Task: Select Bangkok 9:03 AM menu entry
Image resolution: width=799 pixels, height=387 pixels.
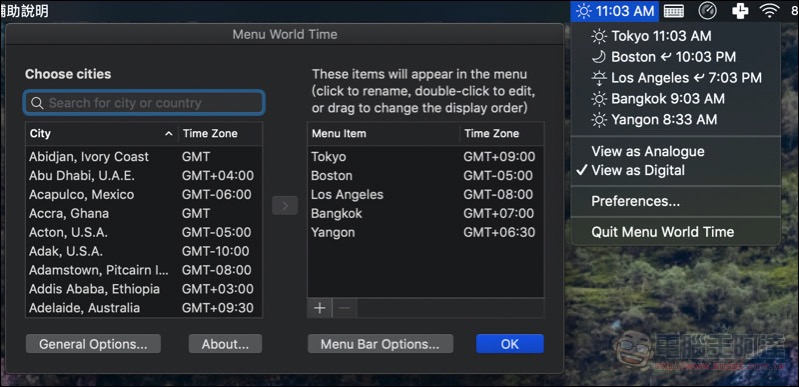Action: (x=676, y=98)
